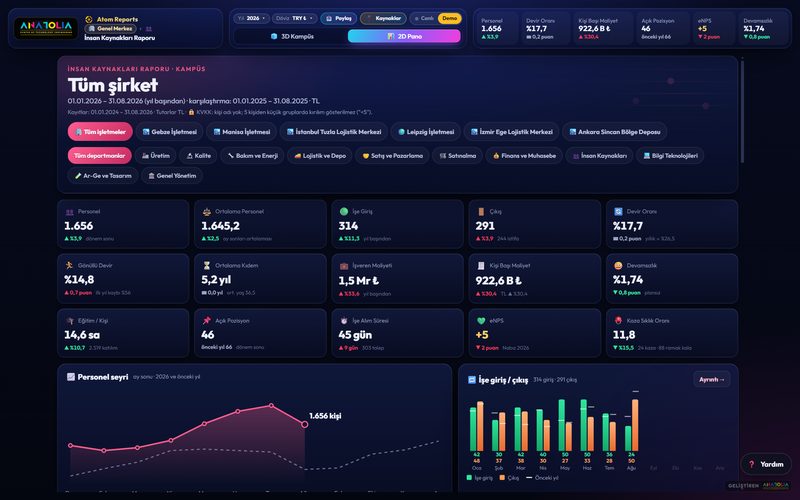Click the Personel seyri chart icon
This screenshot has width=800, height=500.
[71, 377]
